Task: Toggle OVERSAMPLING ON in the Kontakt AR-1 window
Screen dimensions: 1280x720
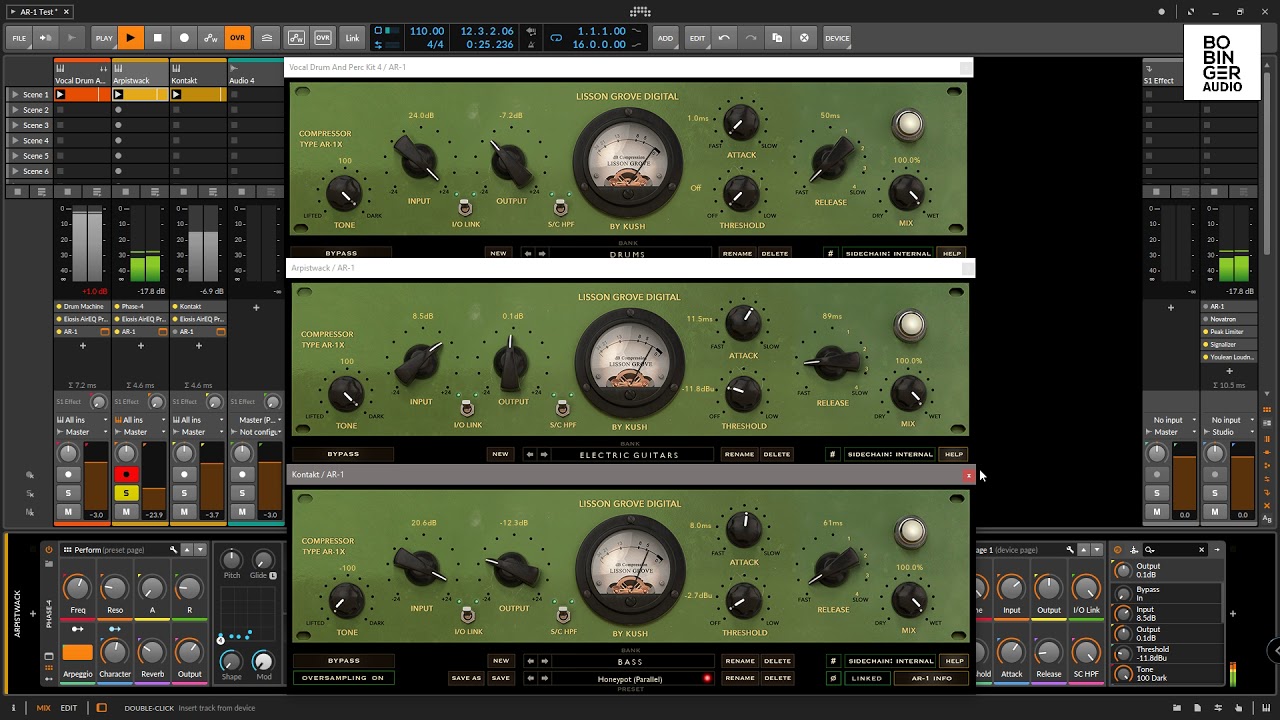Action: 343,678
